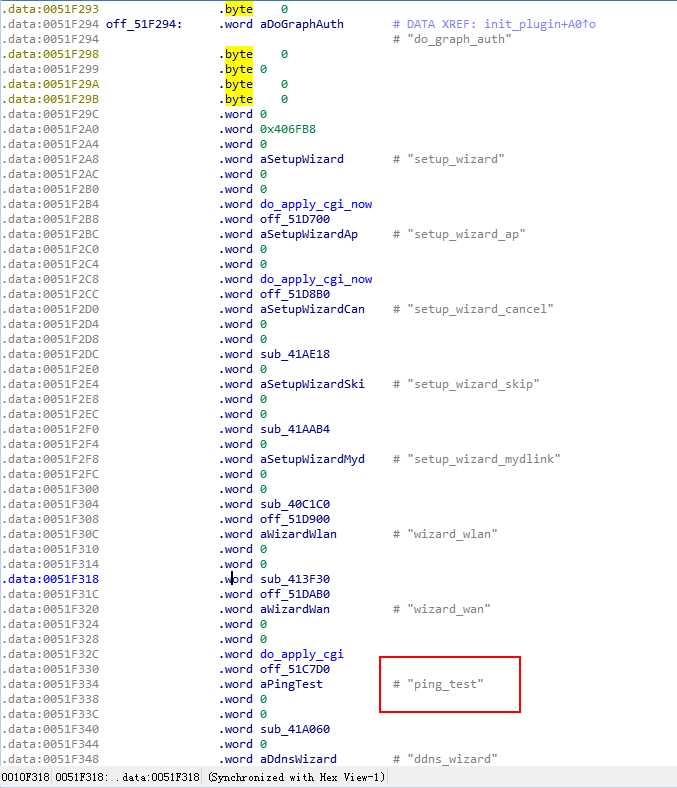Viewport: 677px width, 788px height.
Task: Open subroutine sub_40C1C0
Action: point(290,504)
